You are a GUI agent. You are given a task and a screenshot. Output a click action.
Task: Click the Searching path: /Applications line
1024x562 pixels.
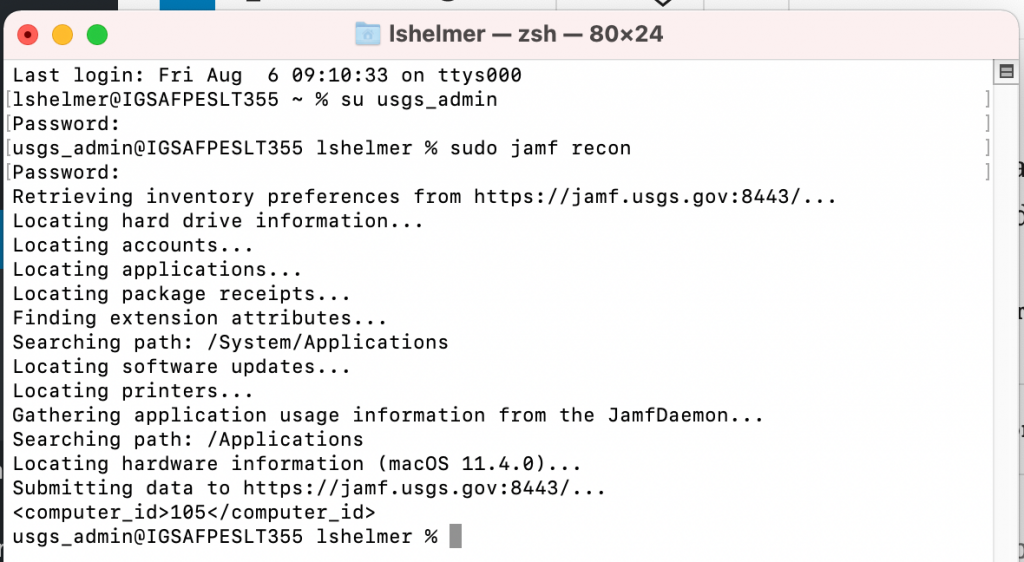point(188,439)
